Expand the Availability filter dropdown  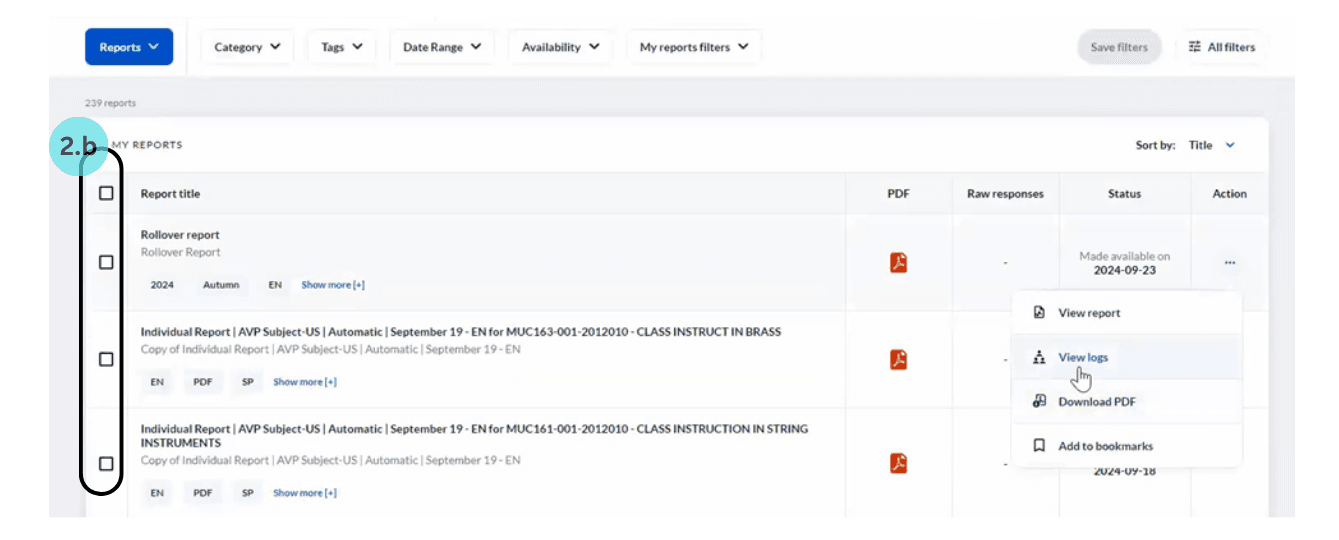[x=560, y=47]
